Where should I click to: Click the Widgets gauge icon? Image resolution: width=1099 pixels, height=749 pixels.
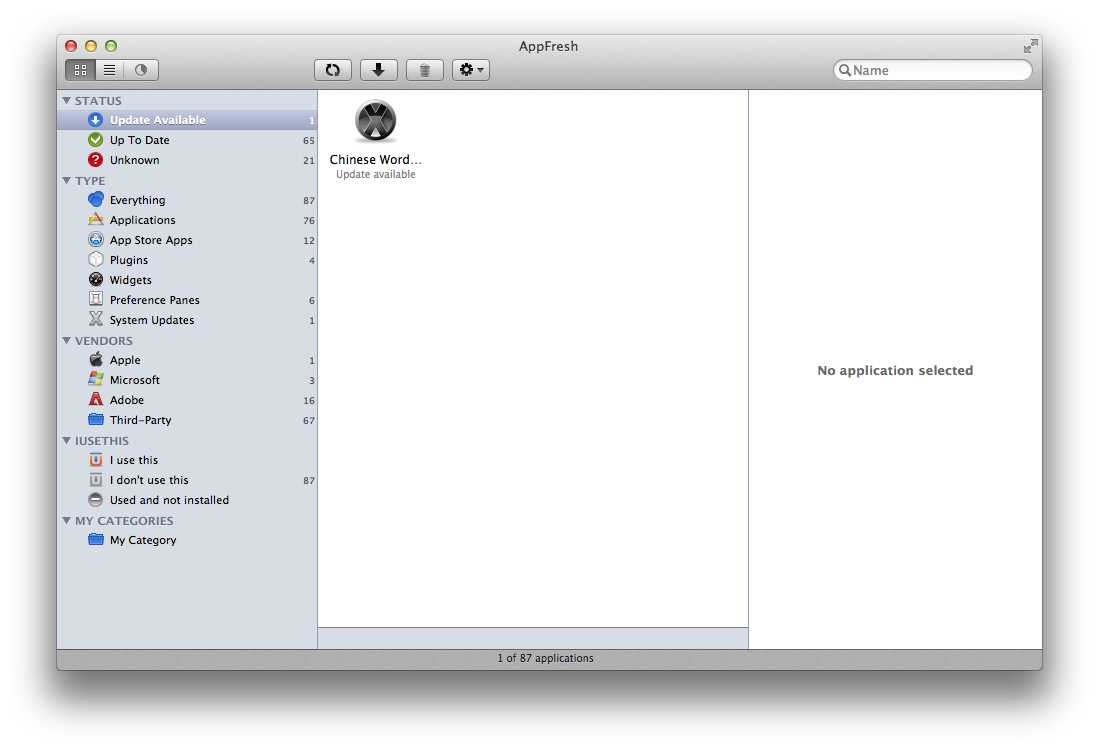96,280
